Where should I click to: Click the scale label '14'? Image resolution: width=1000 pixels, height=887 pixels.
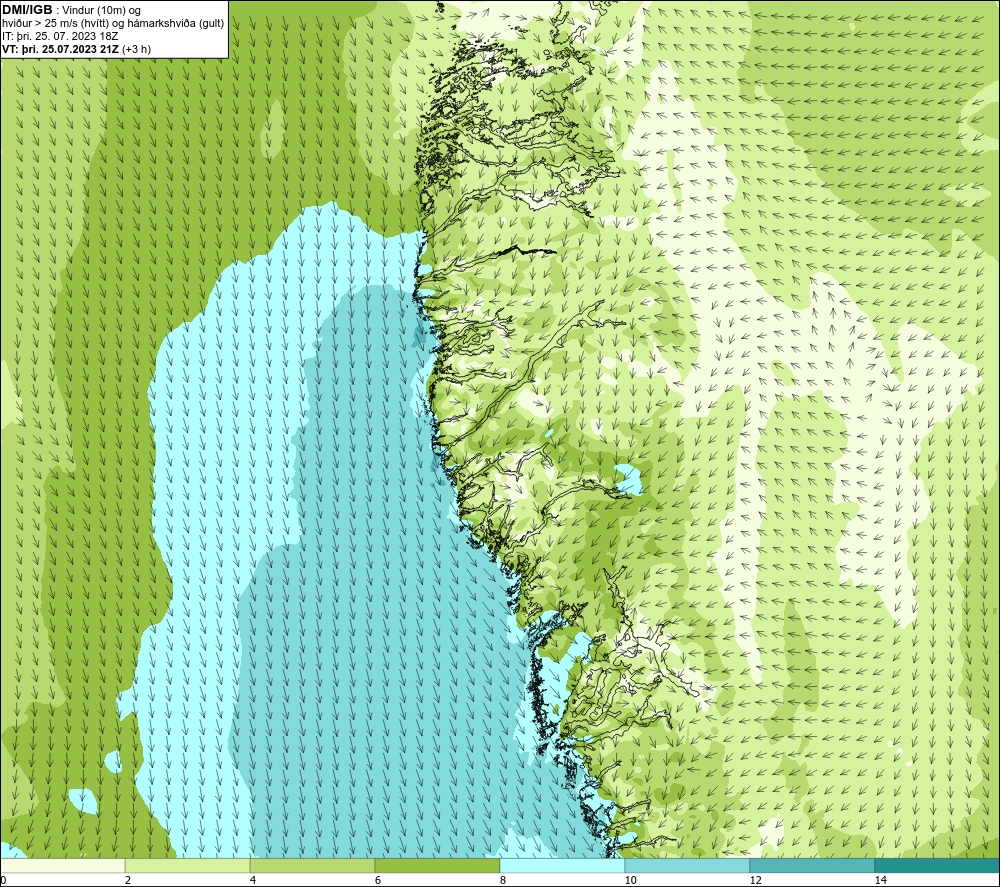coord(881,880)
